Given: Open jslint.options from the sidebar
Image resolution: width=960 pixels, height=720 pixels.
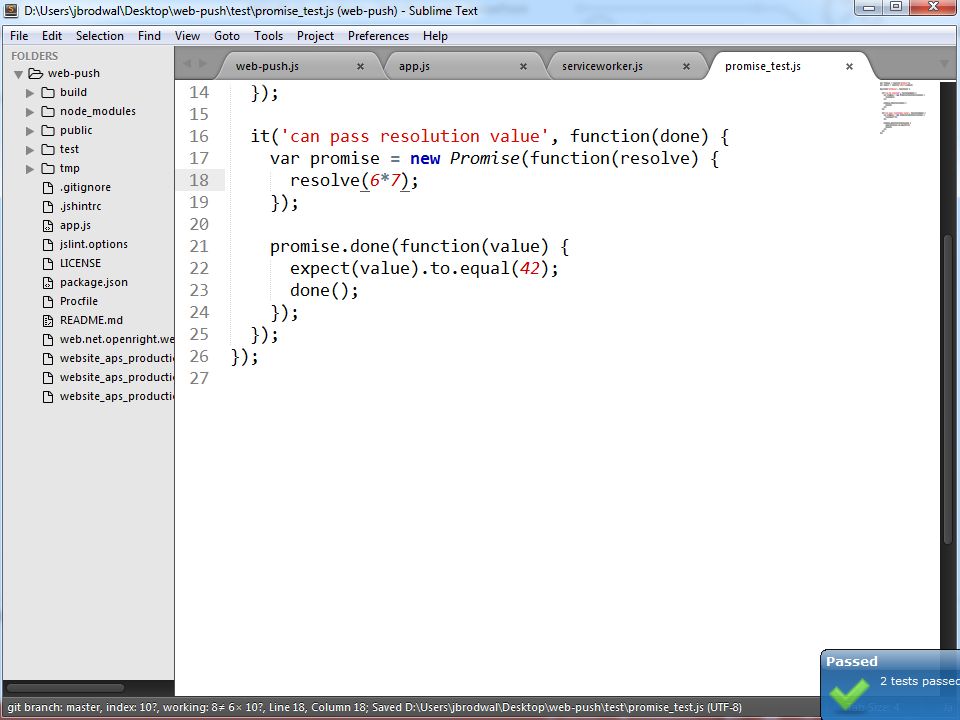Looking at the screenshot, I should point(94,244).
